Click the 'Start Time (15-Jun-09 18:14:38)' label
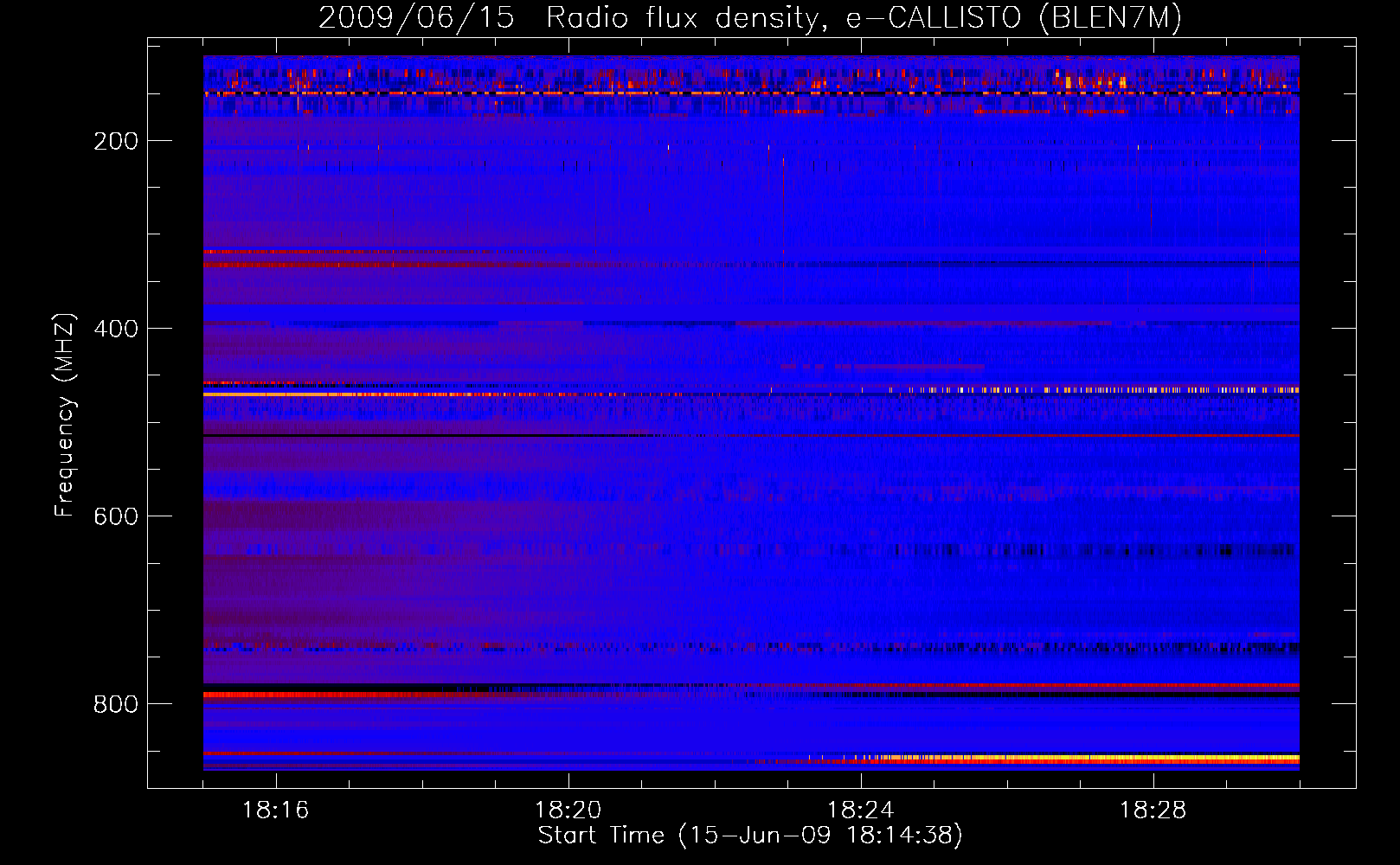 pyautogui.click(x=750, y=836)
